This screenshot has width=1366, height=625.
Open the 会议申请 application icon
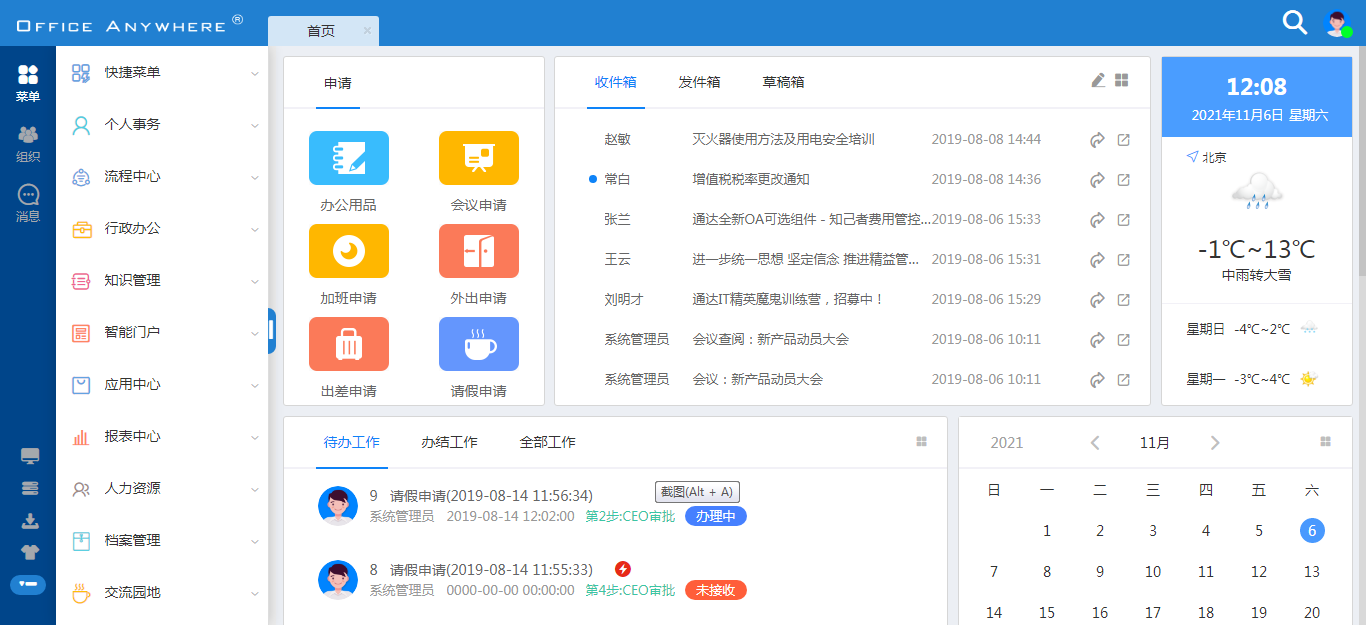tap(478, 158)
